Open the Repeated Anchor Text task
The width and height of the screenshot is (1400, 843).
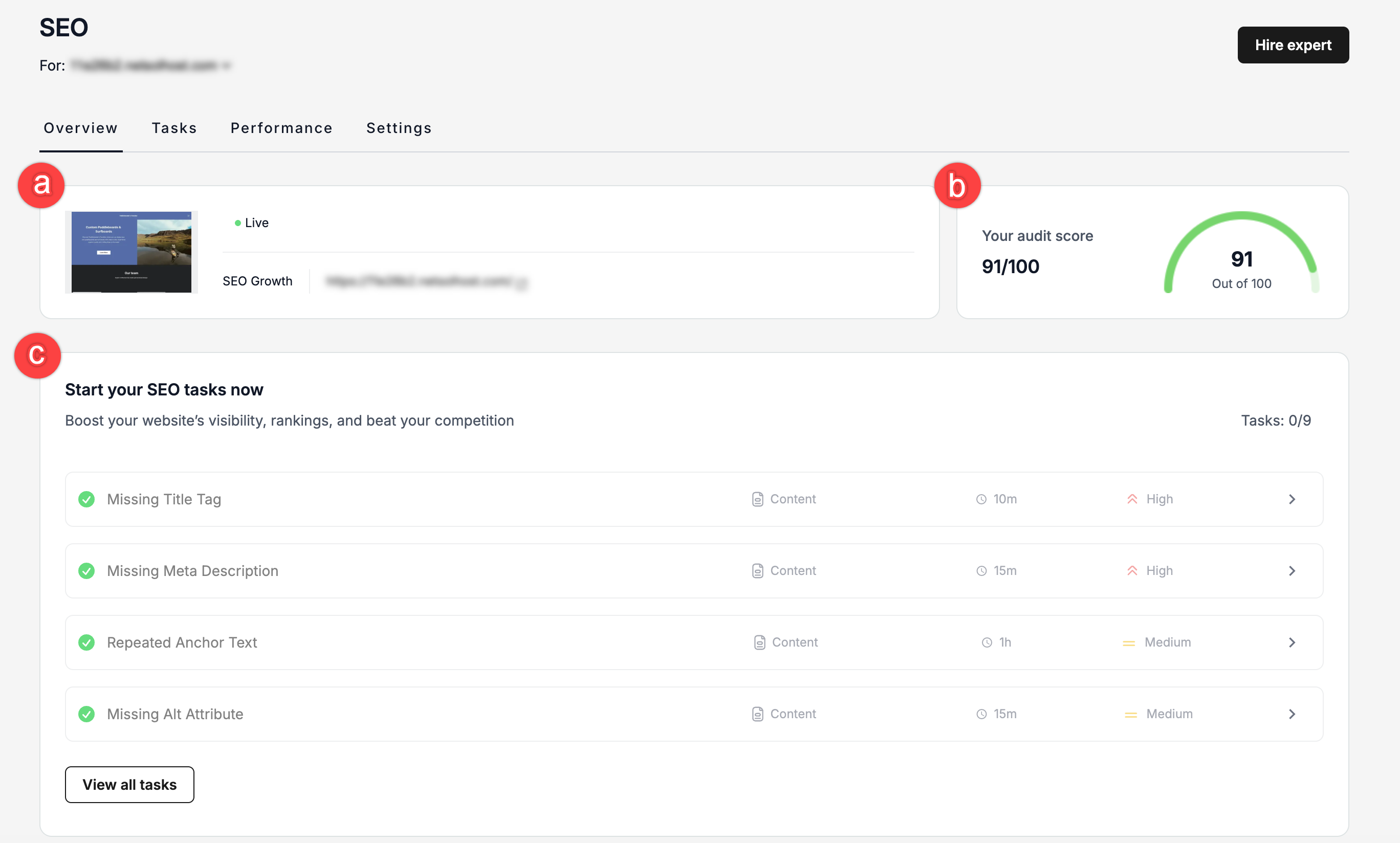click(x=694, y=642)
